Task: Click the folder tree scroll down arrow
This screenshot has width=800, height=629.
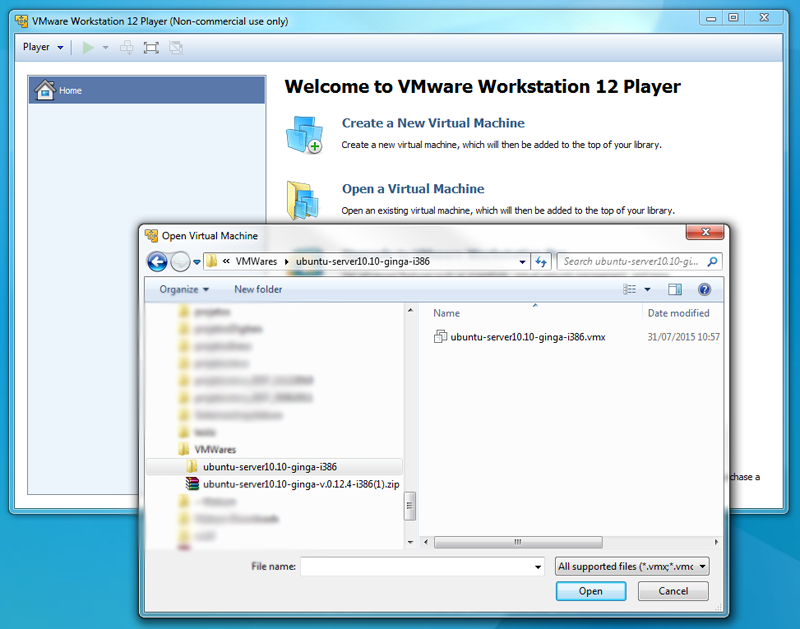Action: (410, 542)
